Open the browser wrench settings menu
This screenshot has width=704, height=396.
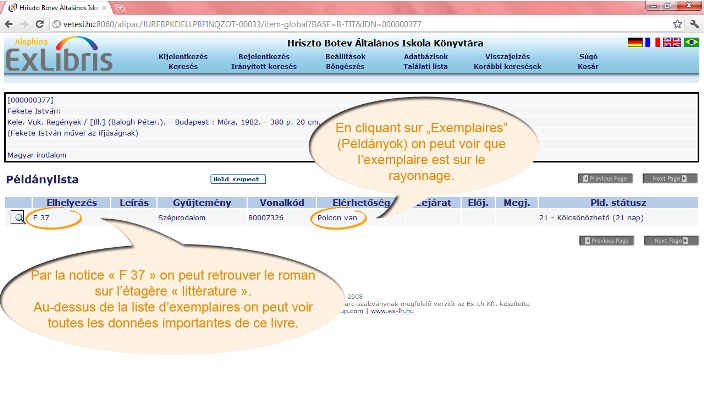694,24
